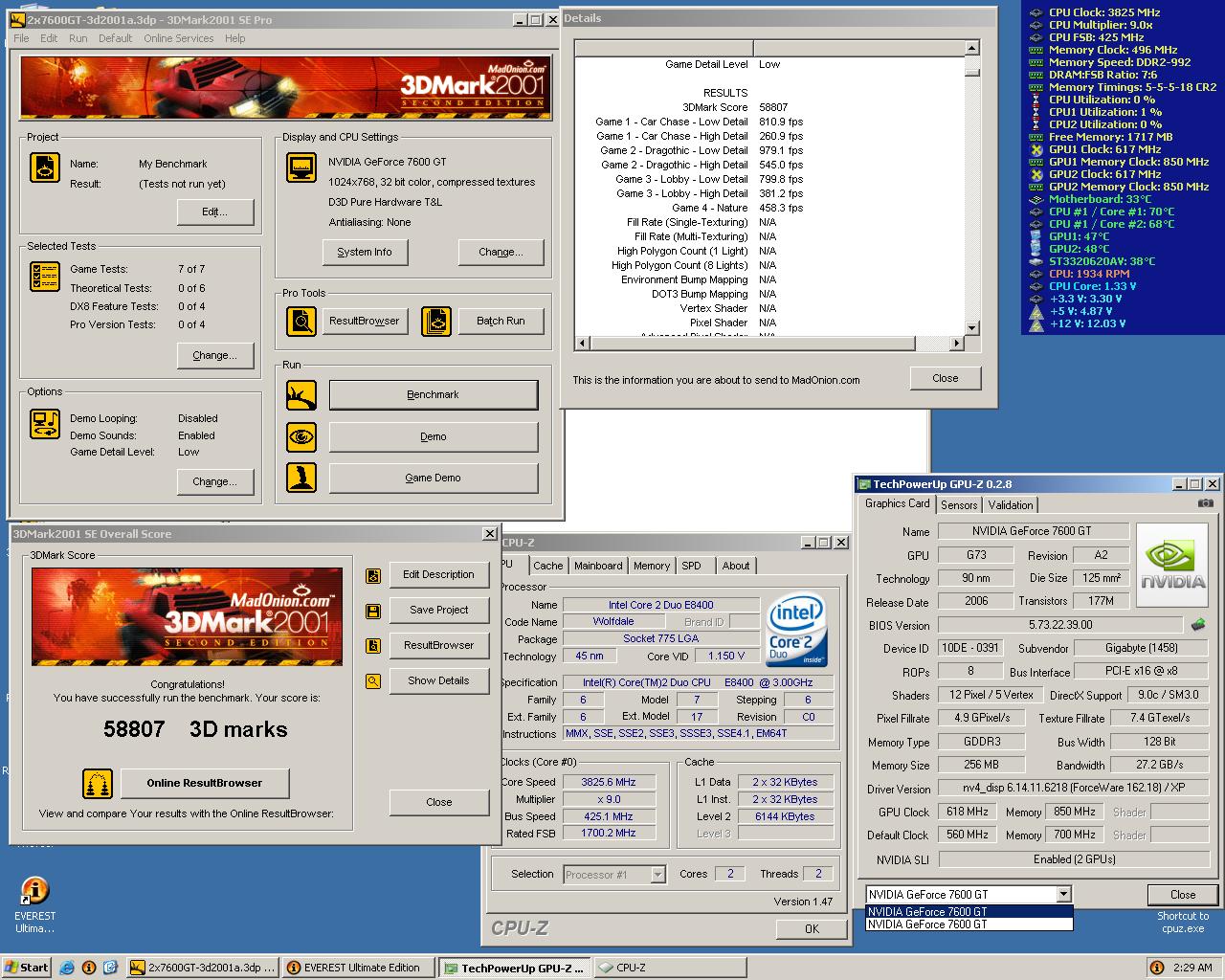Screen dimensions: 1225x980
Task: Click the GPU-Z camera screenshot icon
Action: 1206,503
